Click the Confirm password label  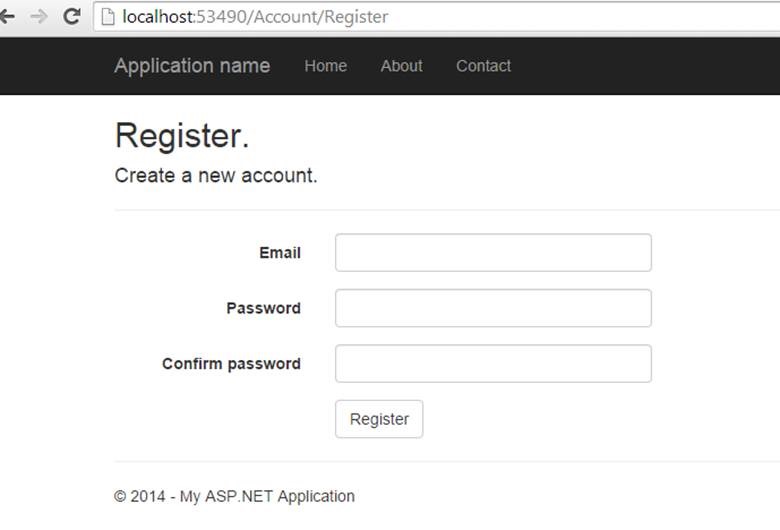(x=231, y=364)
